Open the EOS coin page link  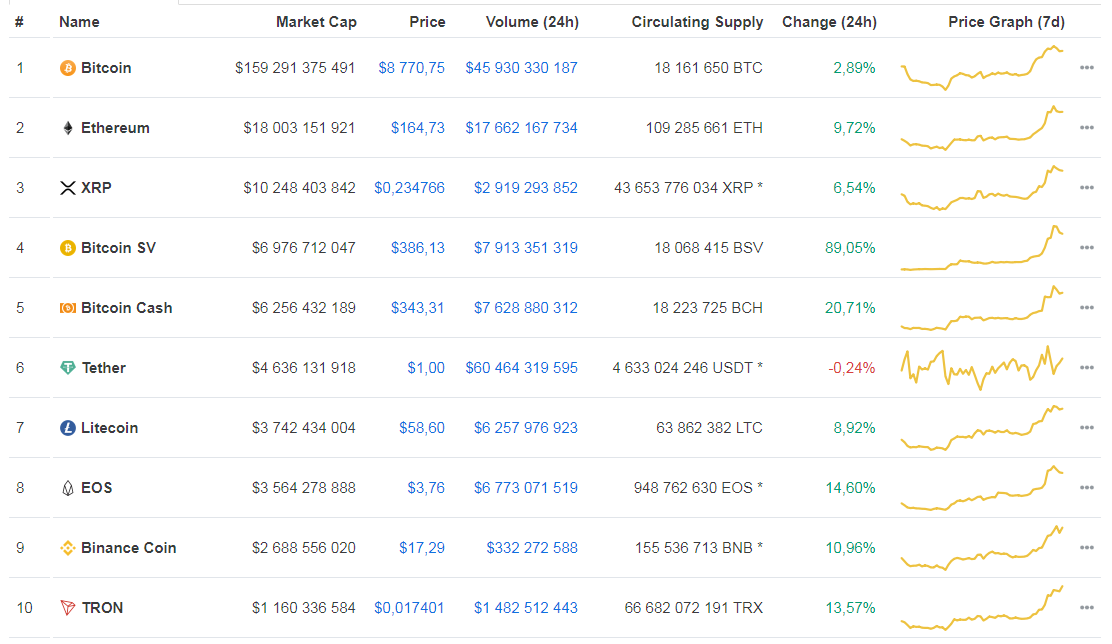pos(96,488)
